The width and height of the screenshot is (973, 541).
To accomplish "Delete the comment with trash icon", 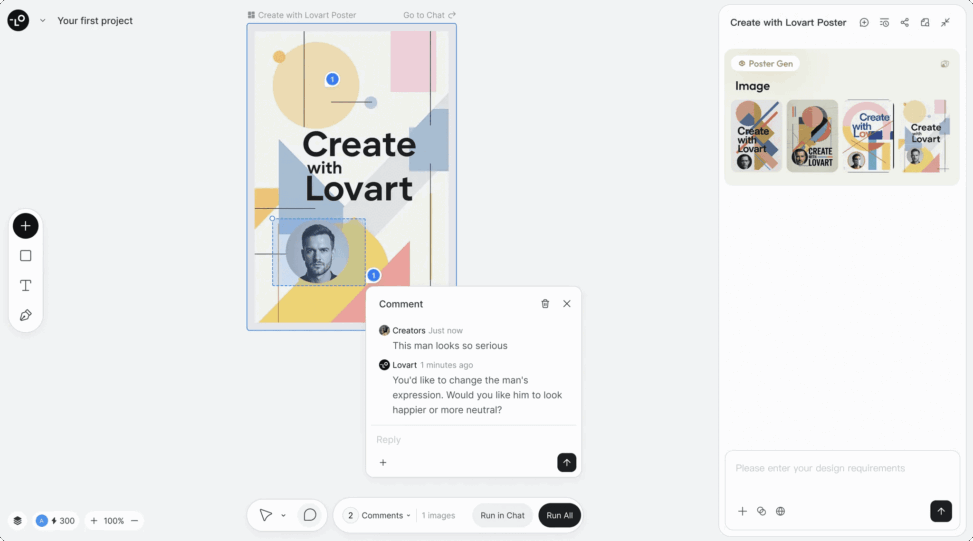I will (545, 303).
